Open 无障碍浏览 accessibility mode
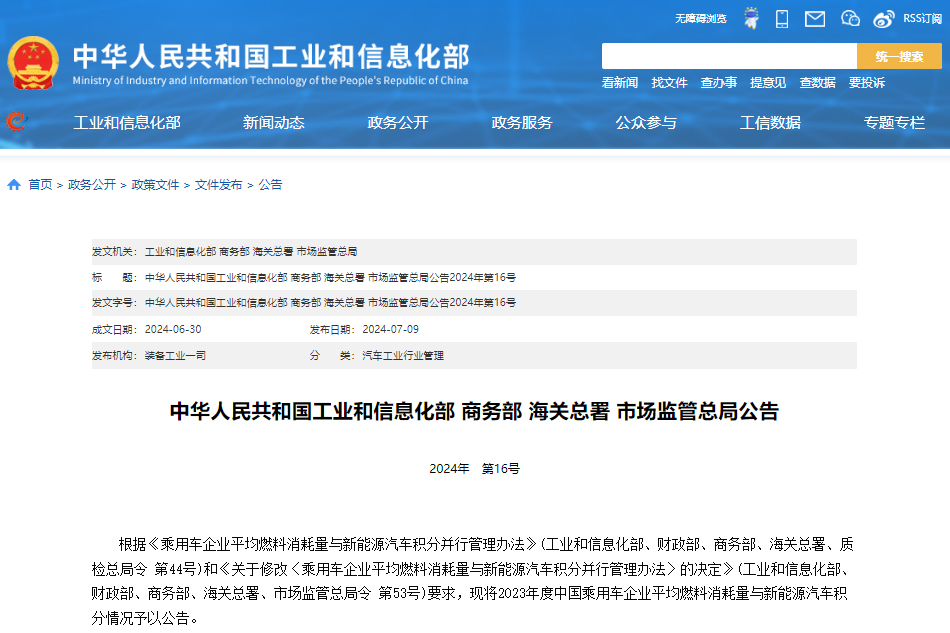Image resolution: width=950 pixels, height=633 pixels. click(703, 17)
